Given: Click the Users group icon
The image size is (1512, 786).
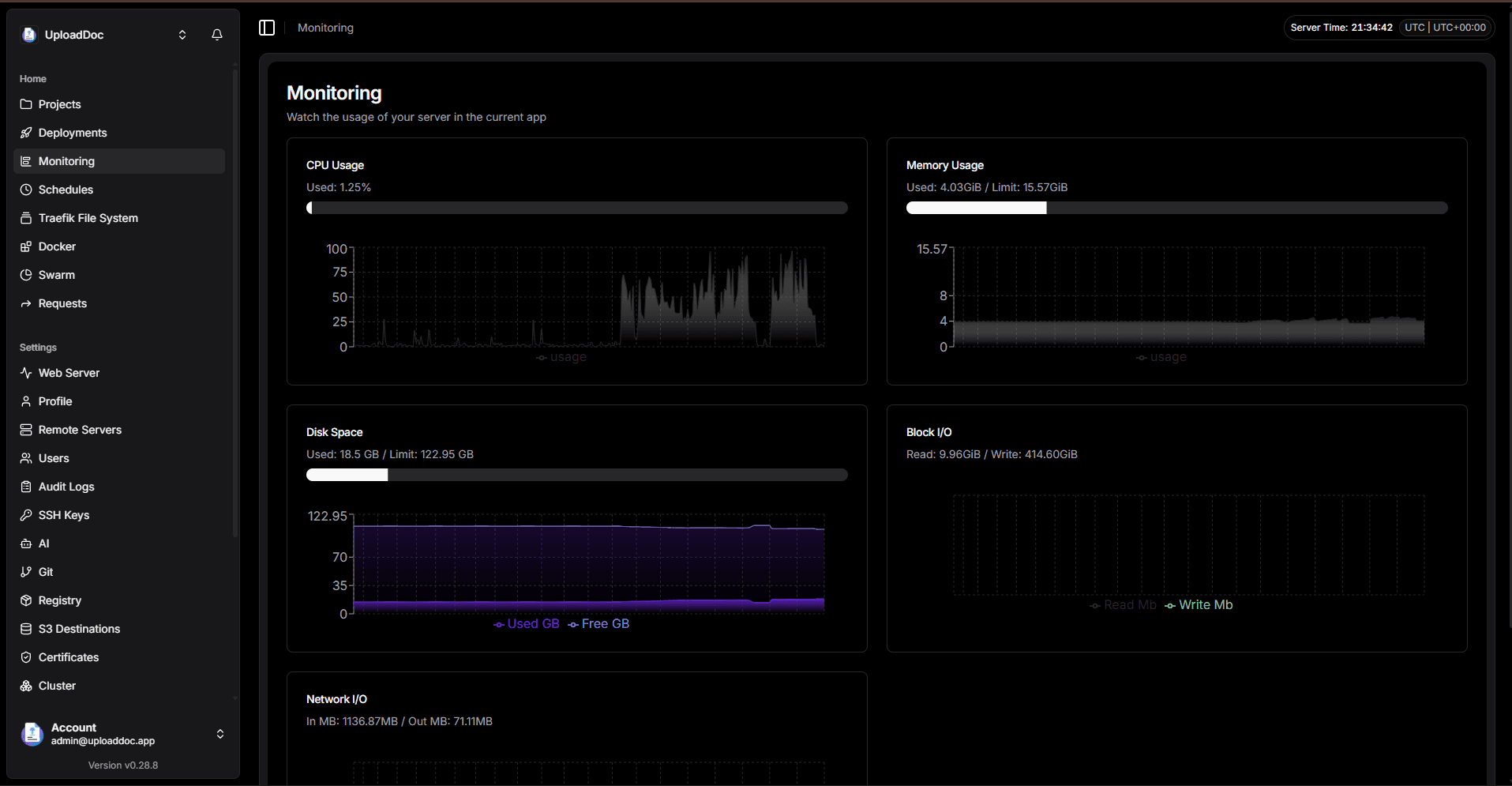Looking at the screenshot, I should [x=26, y=458].
